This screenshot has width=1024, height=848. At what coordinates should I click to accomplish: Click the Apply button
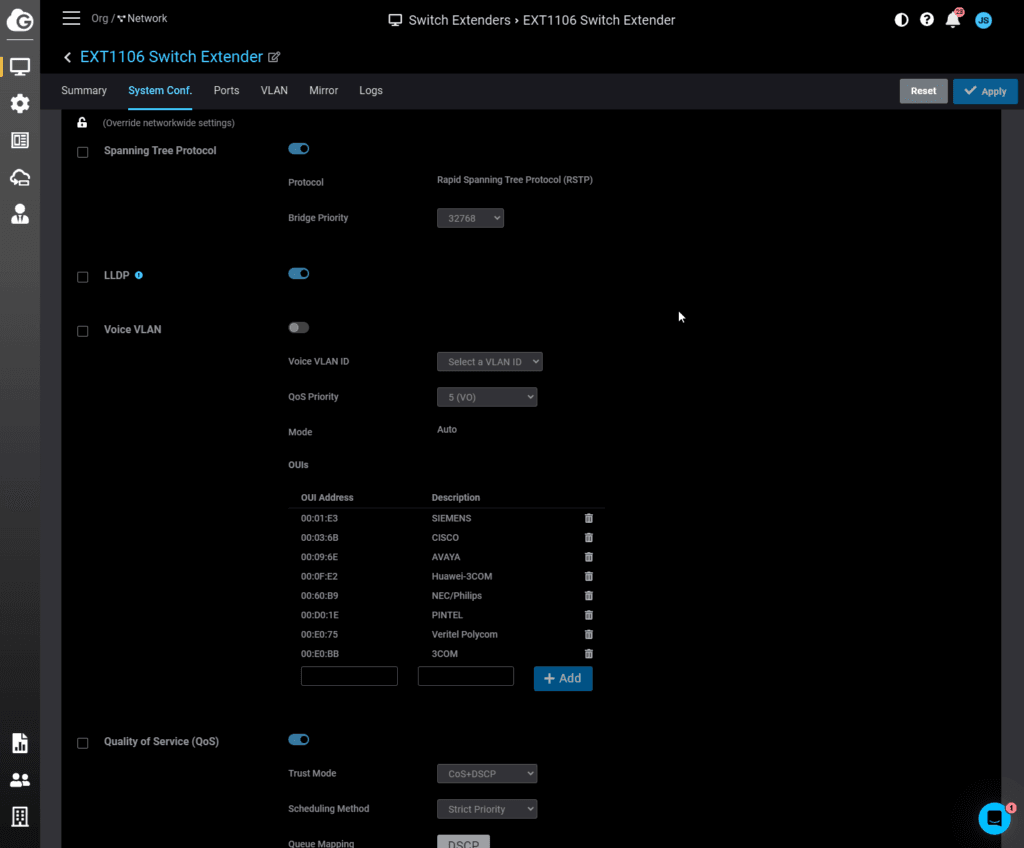click(x=985, y=91)
